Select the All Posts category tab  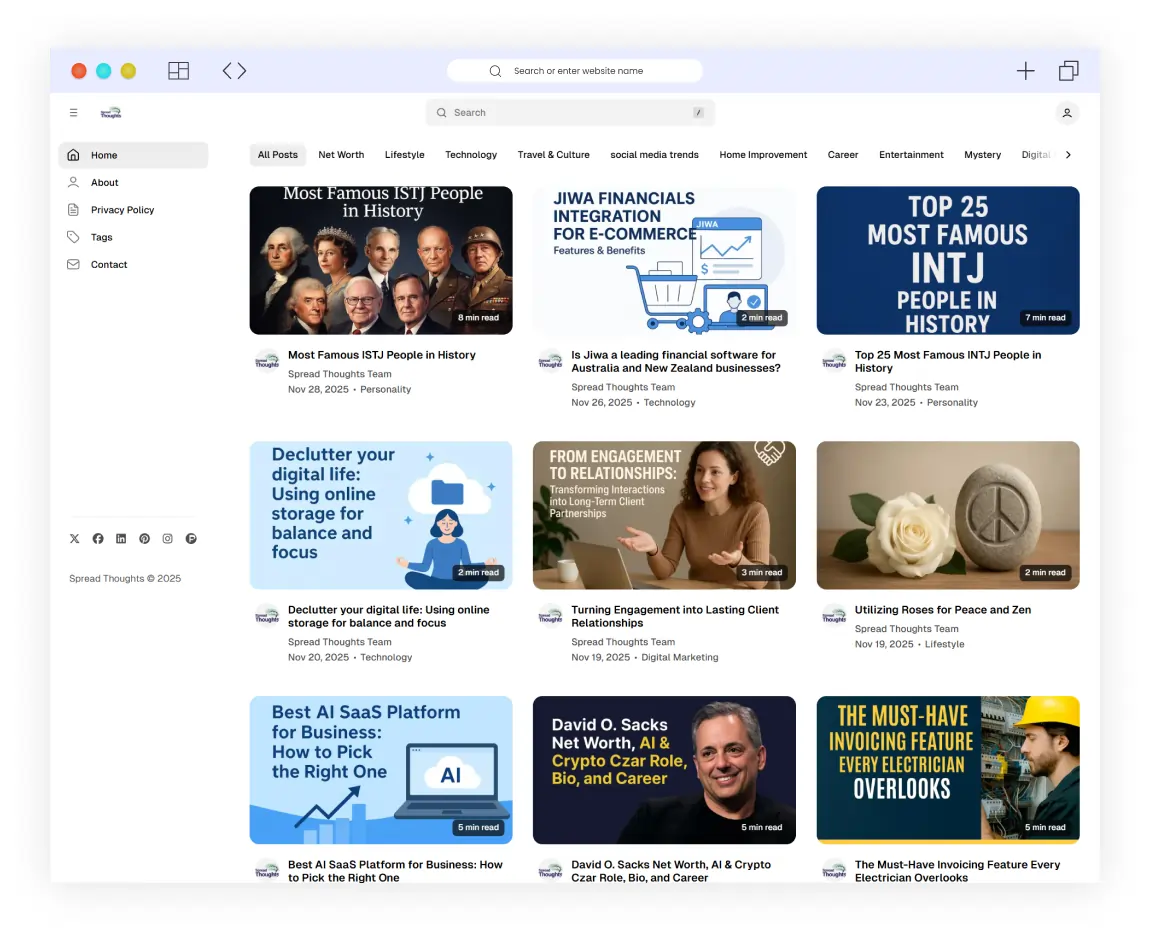pyautogui.click(x=277, y=155)
